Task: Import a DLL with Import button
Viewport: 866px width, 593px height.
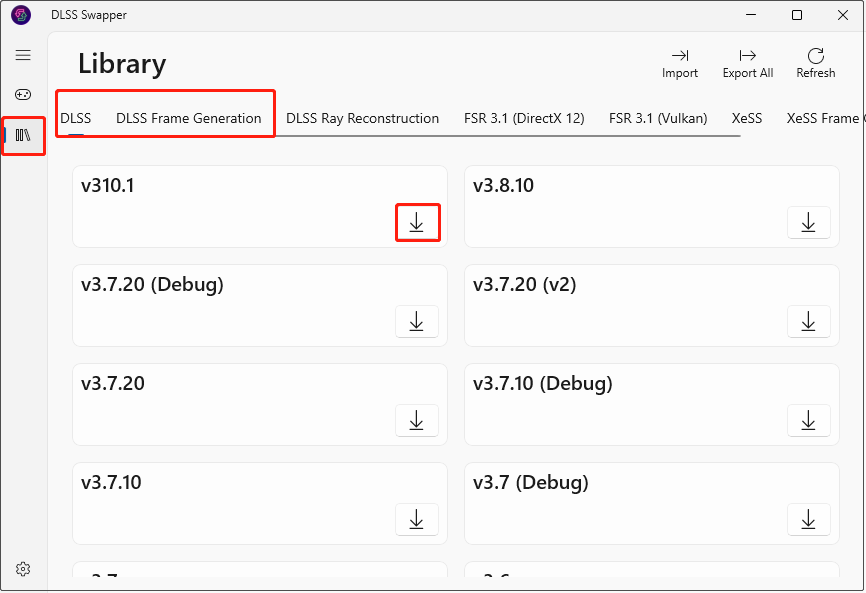Action: pyautogui.click(x=680, y=64)
